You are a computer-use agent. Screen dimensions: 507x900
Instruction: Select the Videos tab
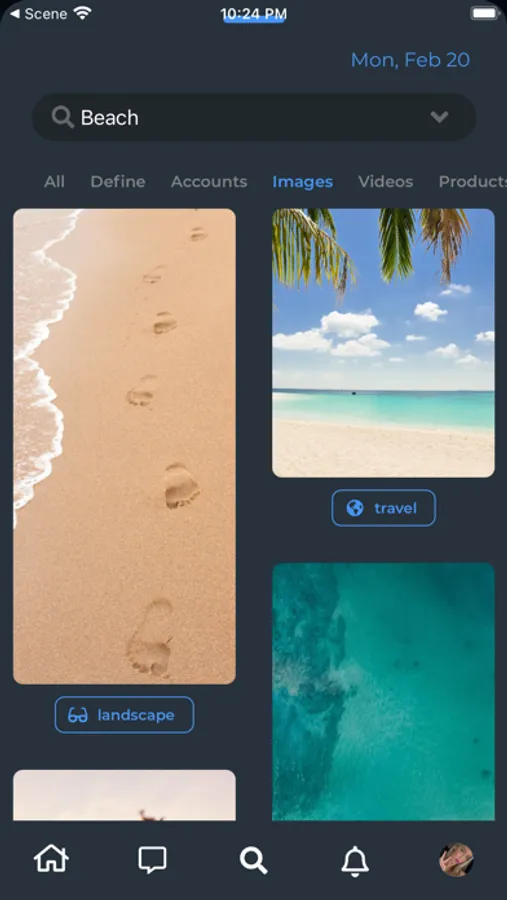[385, 181]
